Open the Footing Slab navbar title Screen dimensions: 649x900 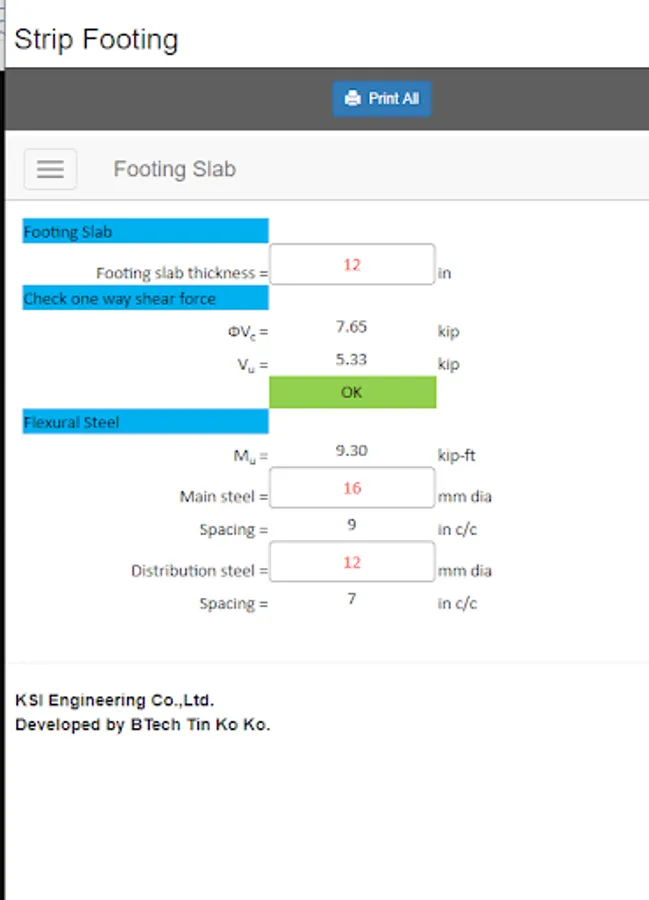(174, 169)
